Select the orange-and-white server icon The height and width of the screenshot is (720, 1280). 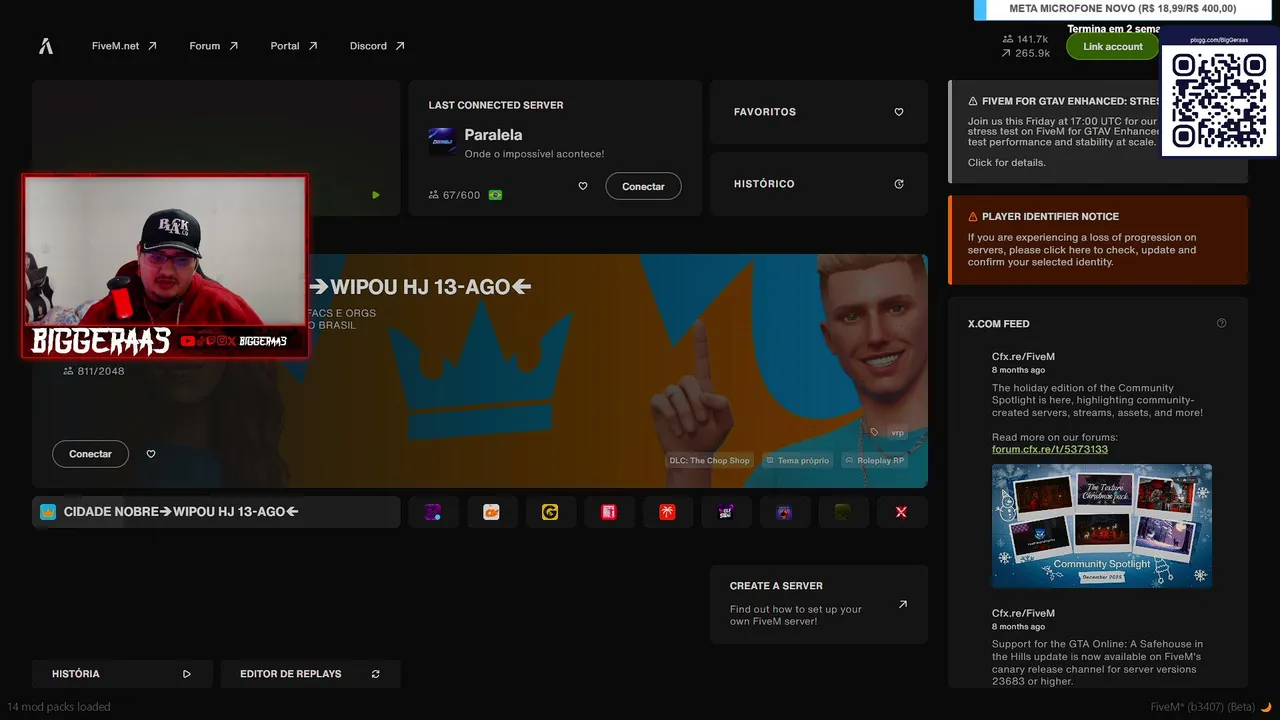[x=491, y=512]
